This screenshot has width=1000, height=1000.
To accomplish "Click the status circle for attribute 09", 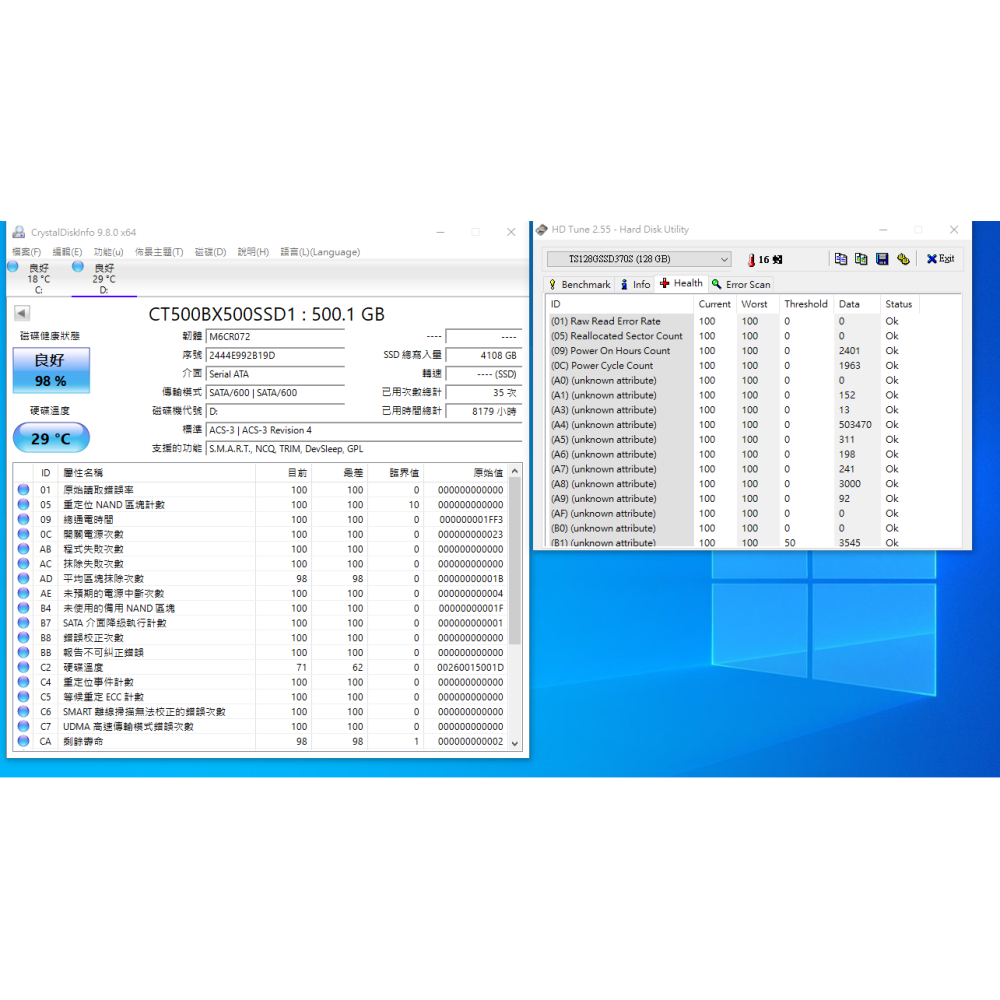I will tap(24, 519).
